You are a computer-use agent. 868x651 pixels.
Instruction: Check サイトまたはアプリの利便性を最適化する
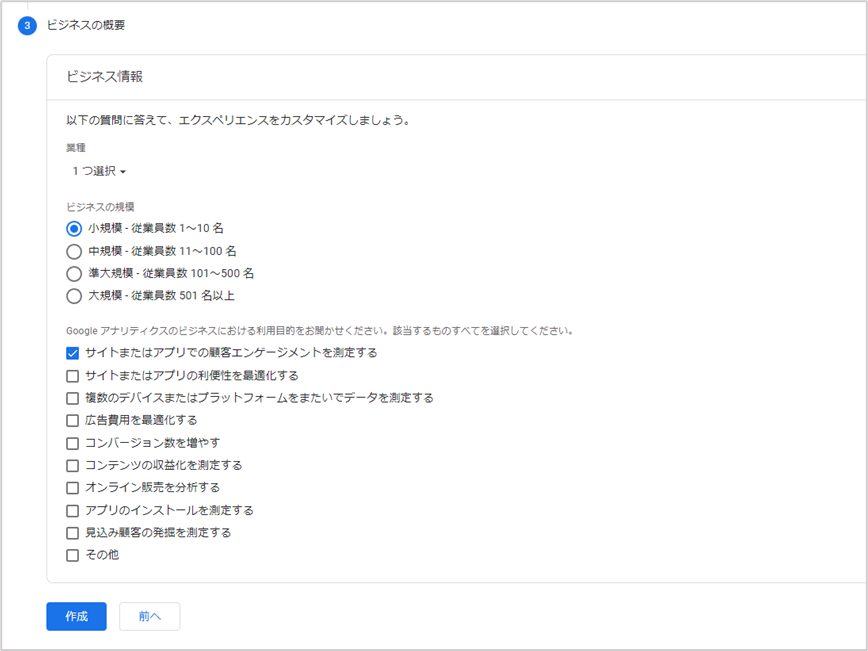point(73,376)
